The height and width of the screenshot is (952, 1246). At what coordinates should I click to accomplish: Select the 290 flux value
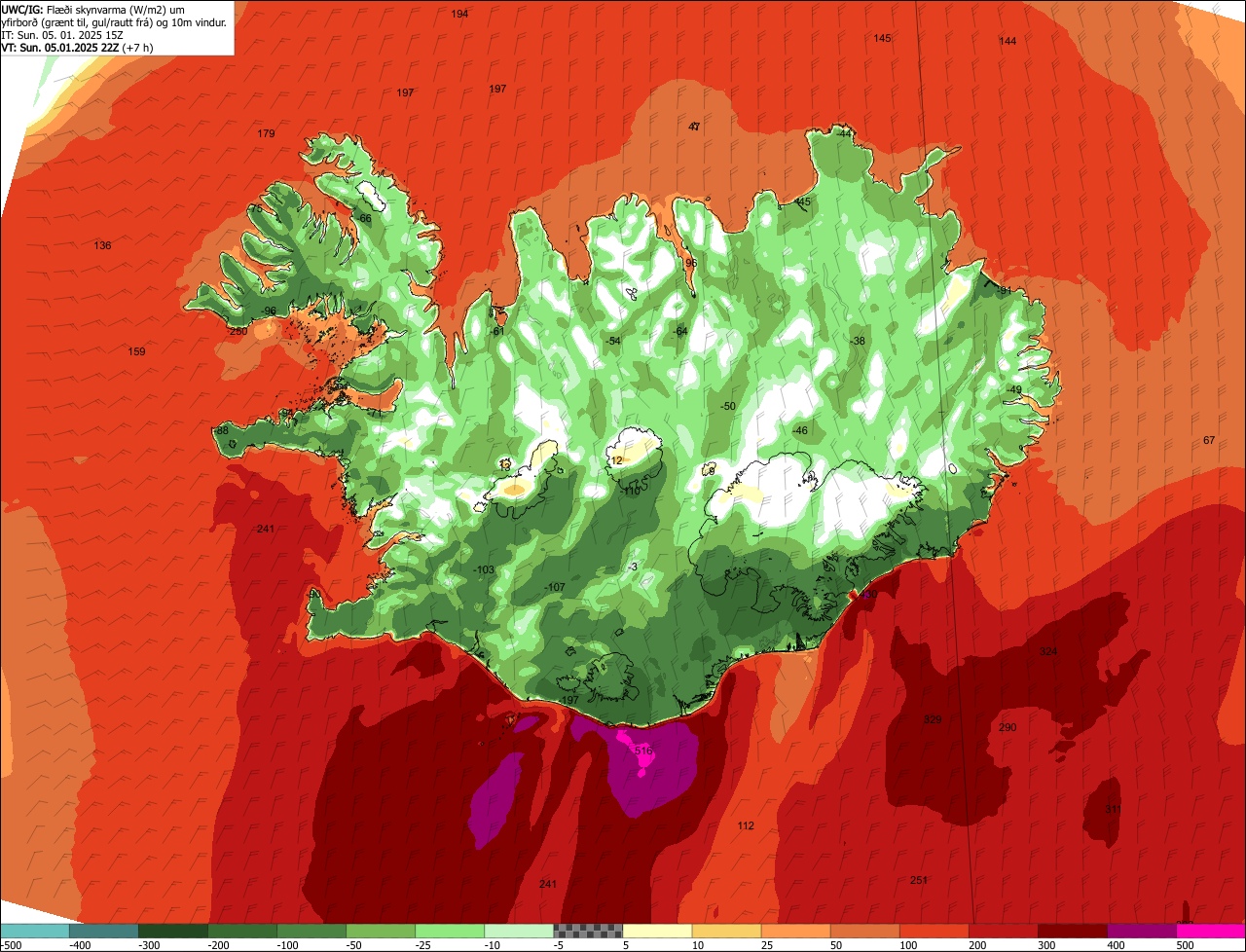pos(1008,727)
